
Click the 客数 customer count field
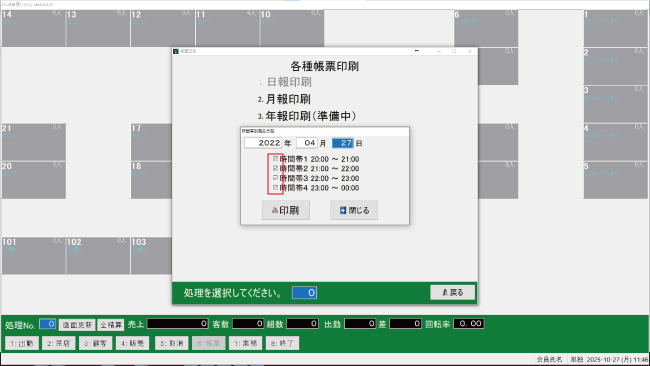click(x=248, y=324)
